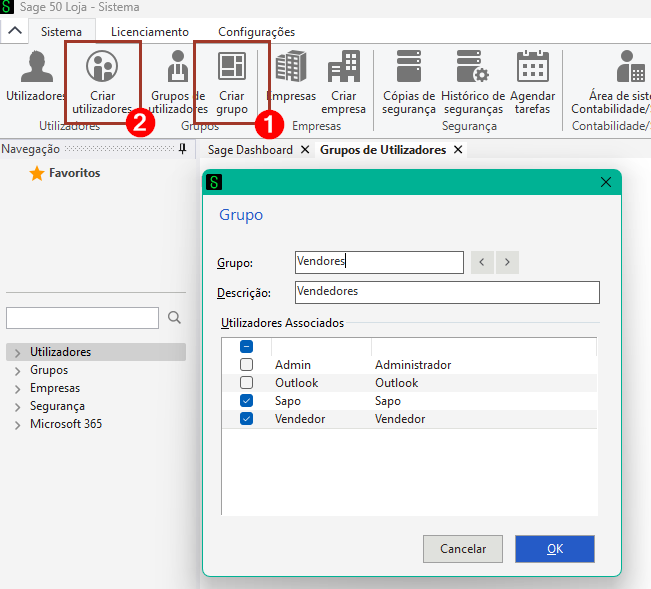Toggle the select-all users checkbox
The width and height of the screenshot is (651, 589).
[x=246, y=346]
